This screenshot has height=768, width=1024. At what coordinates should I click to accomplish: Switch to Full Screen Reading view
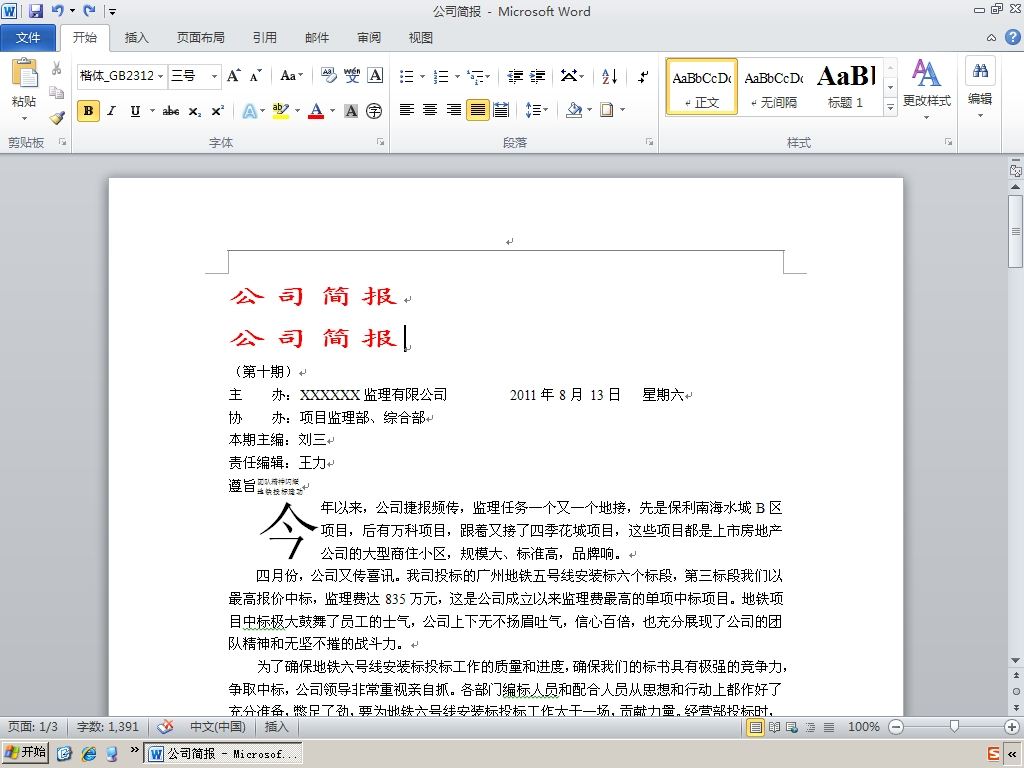tap(774, 727)
